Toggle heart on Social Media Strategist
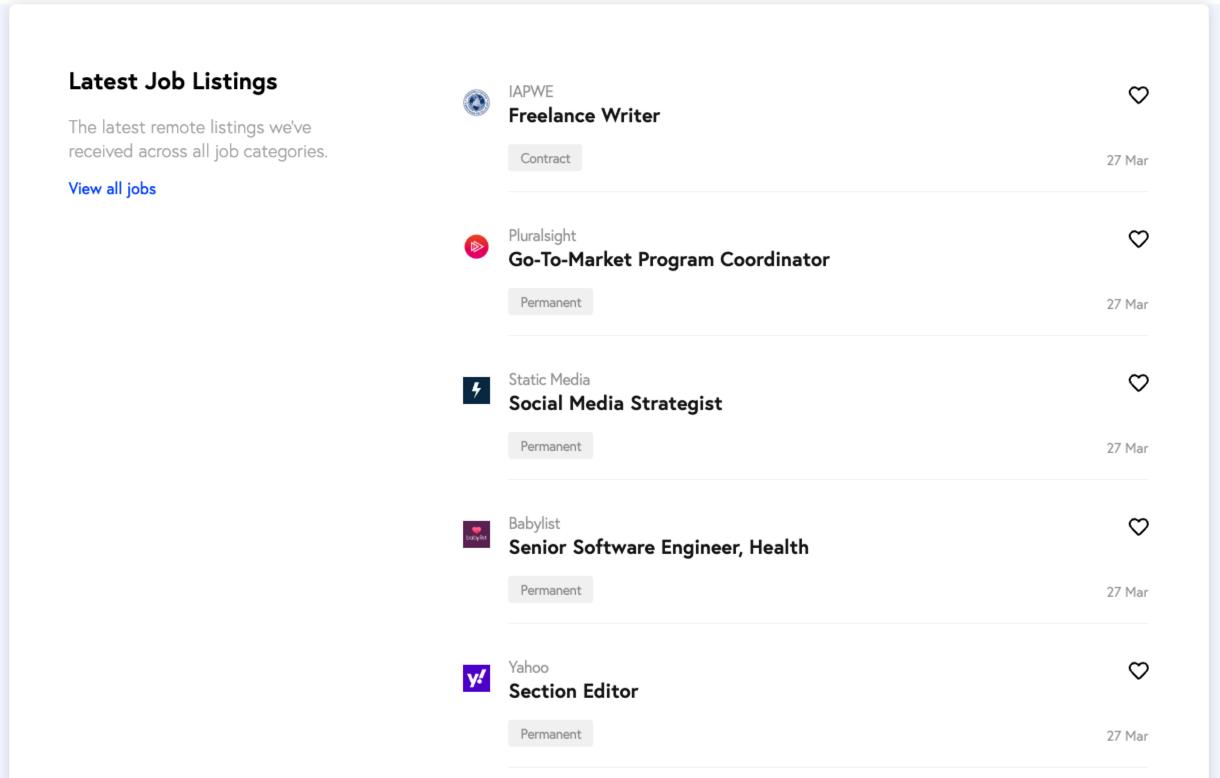 (1138, 383)
